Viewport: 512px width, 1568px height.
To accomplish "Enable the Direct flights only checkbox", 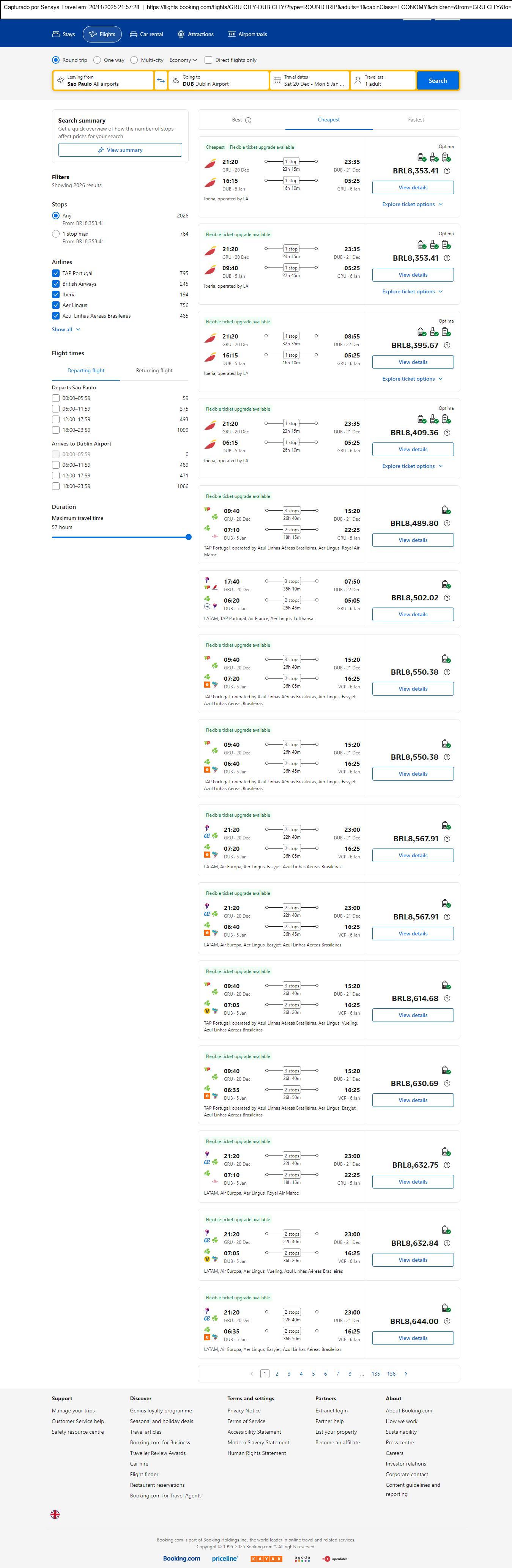I will 208,60.
